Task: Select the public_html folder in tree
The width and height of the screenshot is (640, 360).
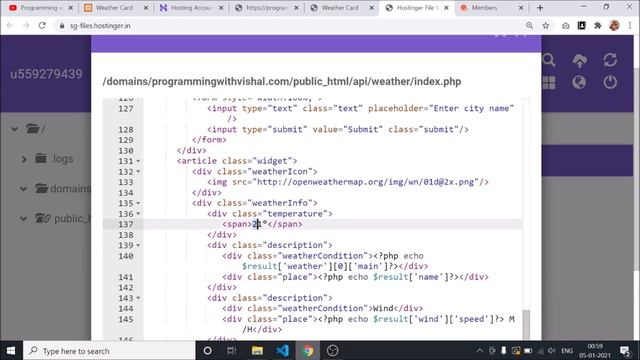Action: [x=63, y=218]
